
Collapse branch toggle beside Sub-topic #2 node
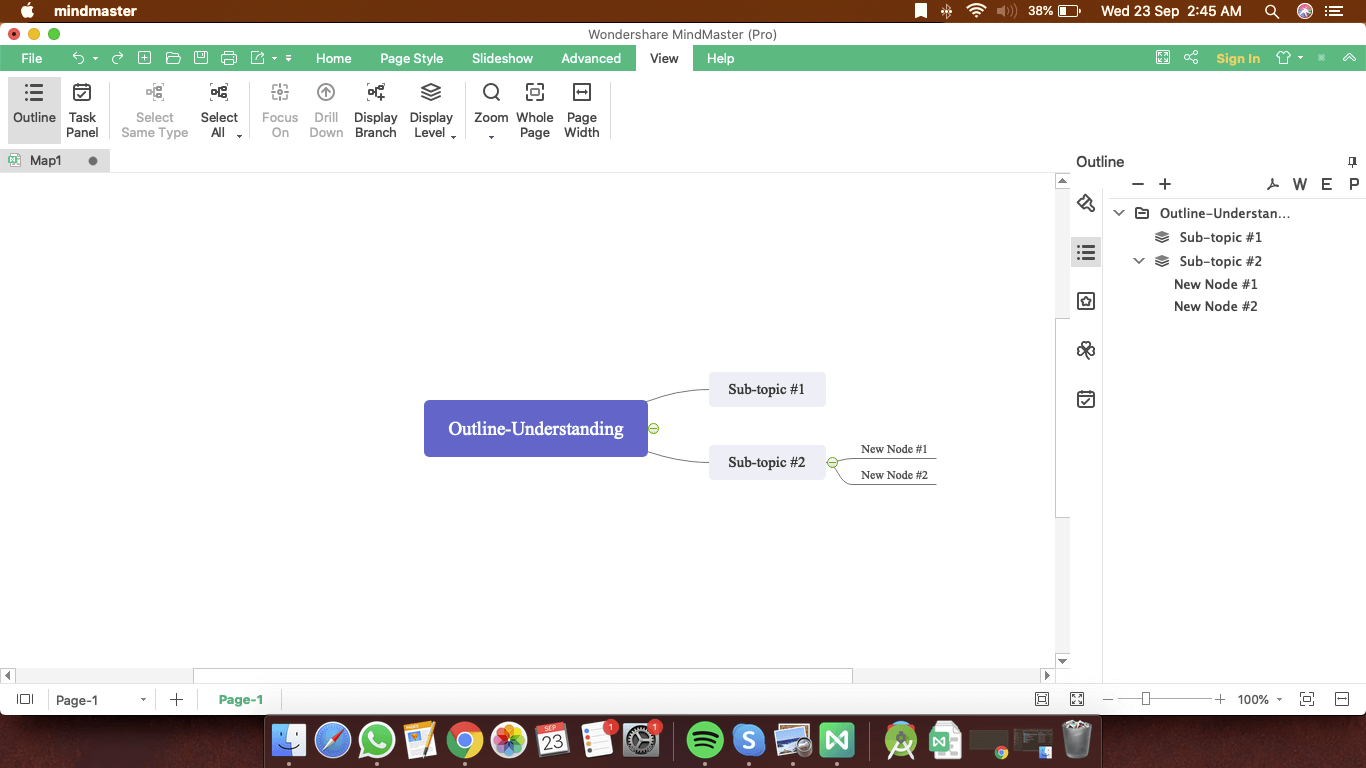click(832, 462)
